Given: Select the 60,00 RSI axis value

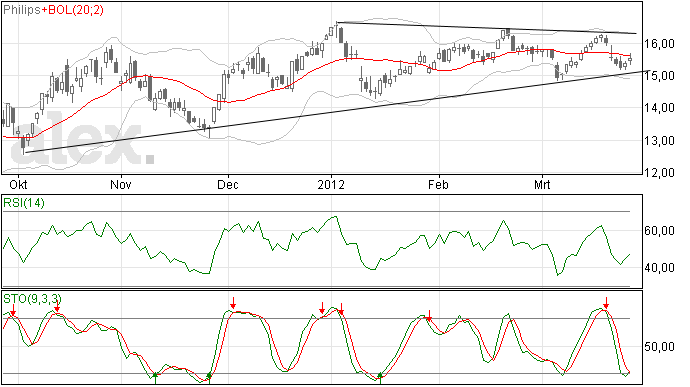Looking at the screenshot, I should [x=659, y=231].
